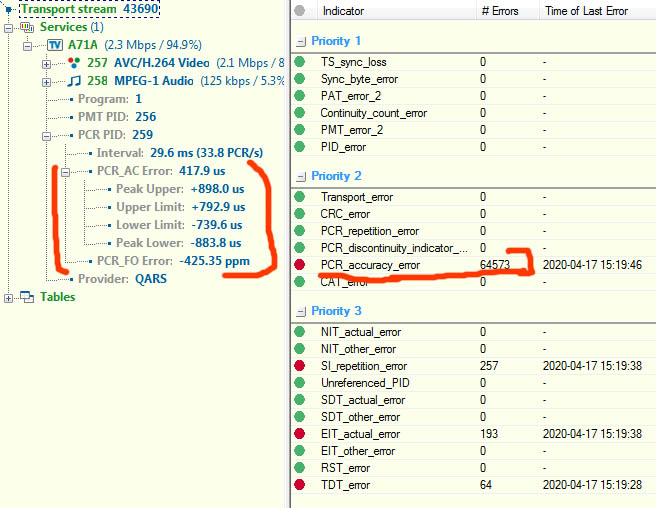Click the 64573 error count value
Screen dimensions: 656x508
point(495,265)
